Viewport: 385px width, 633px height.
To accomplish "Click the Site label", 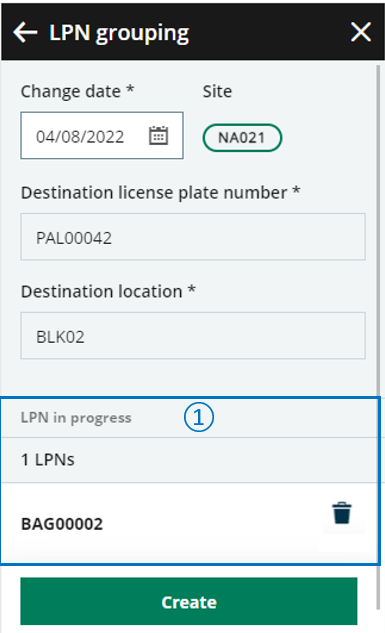I will pos(217,91).
